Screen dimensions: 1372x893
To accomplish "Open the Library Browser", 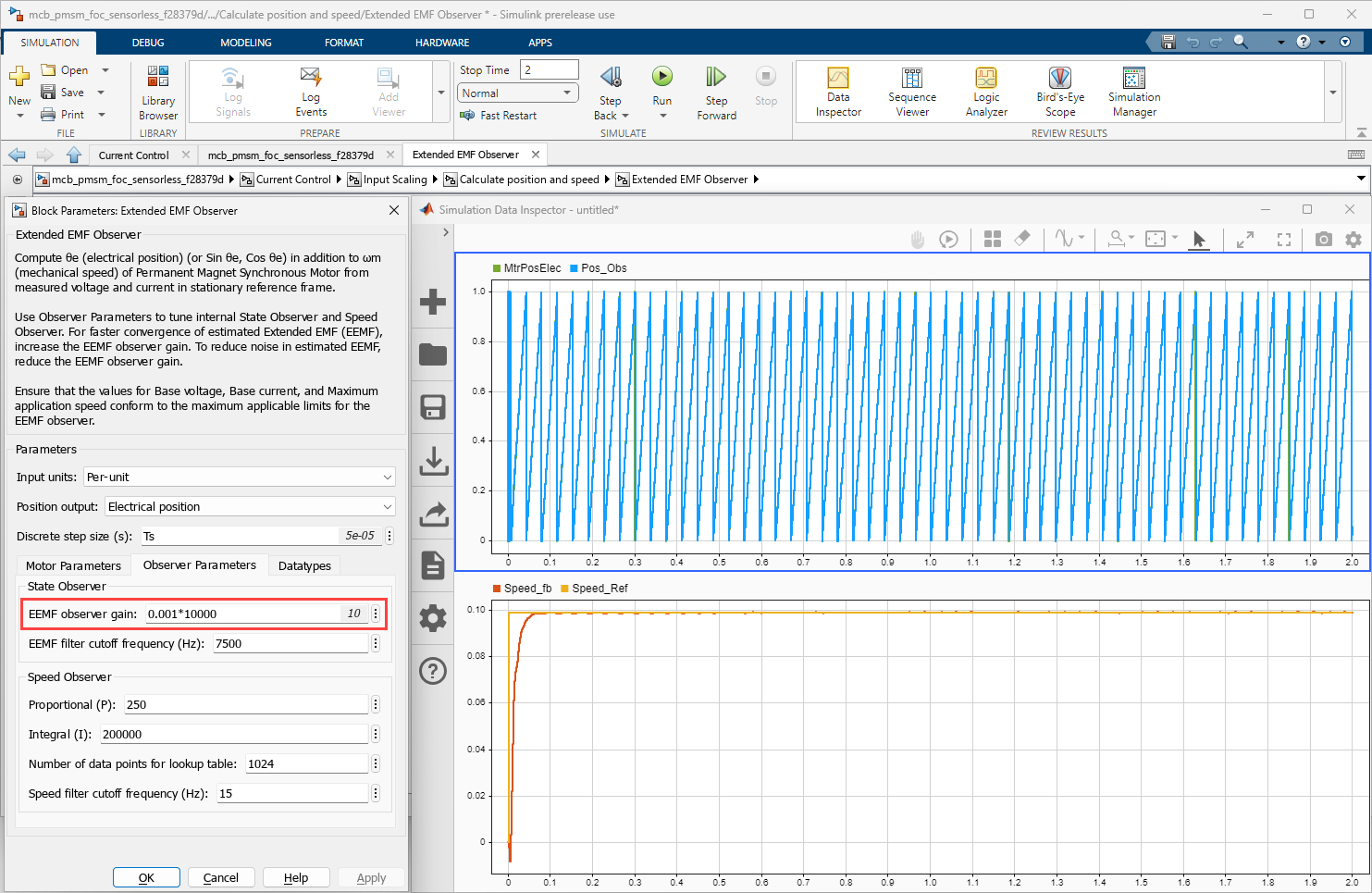I will tap(158, 92).
